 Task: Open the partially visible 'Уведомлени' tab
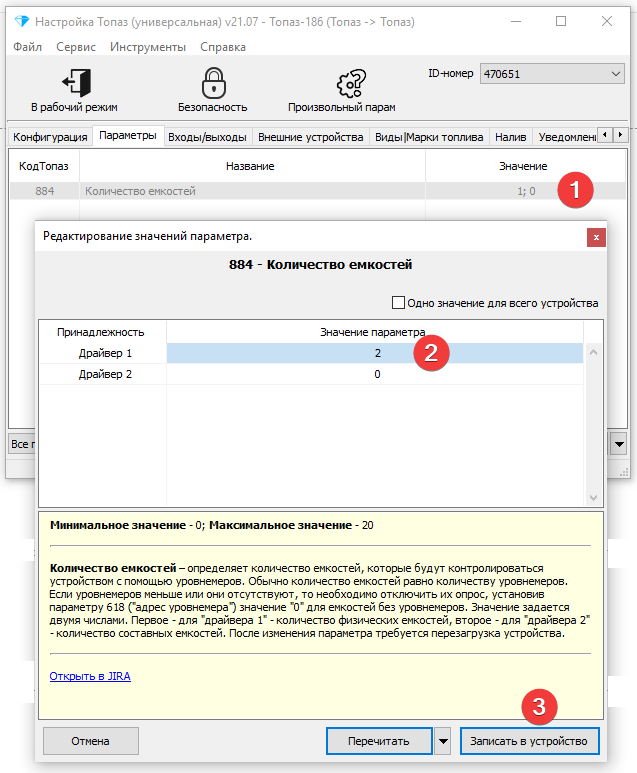[567, 137]
